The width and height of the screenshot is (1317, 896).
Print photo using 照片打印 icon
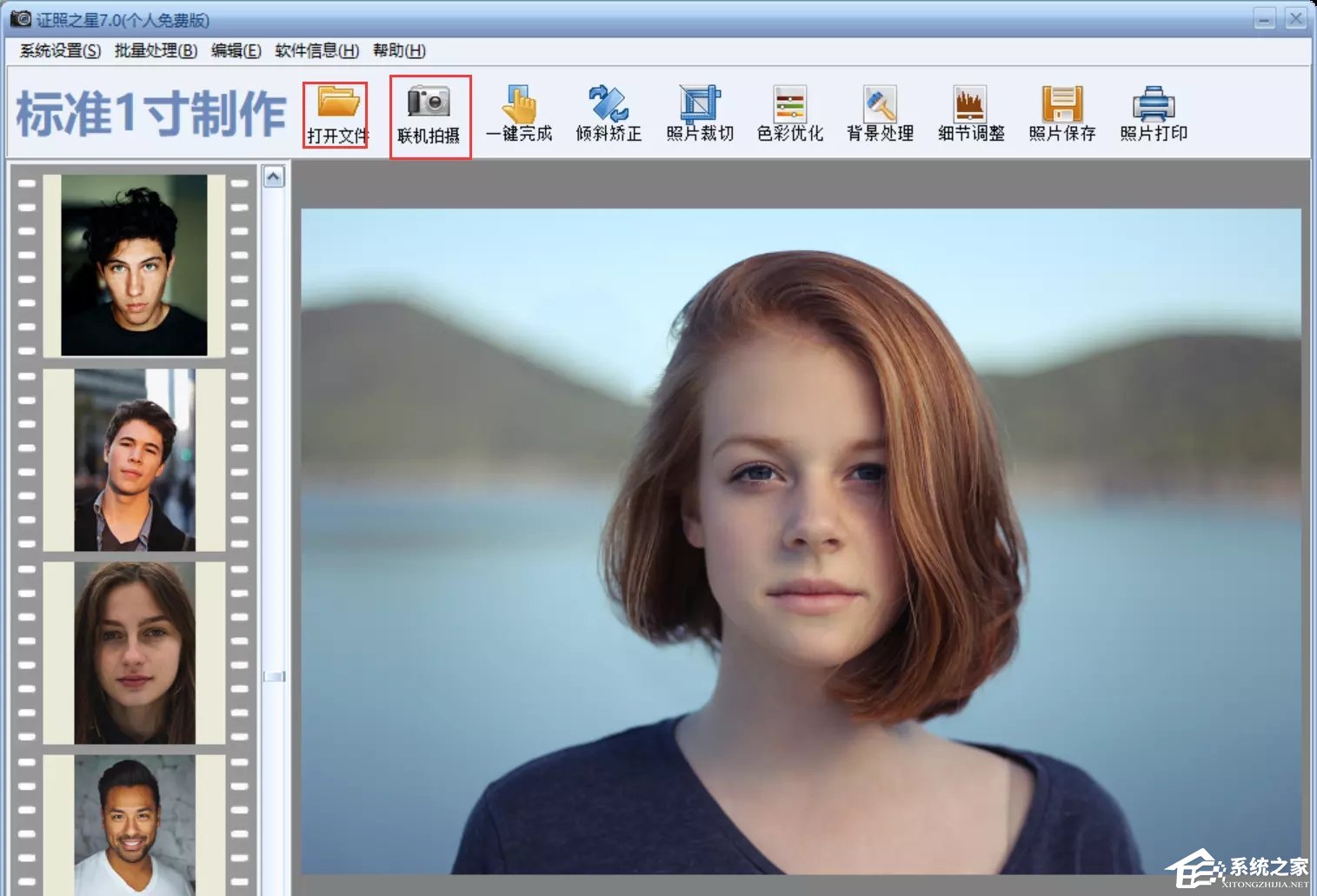point(1153,106)
